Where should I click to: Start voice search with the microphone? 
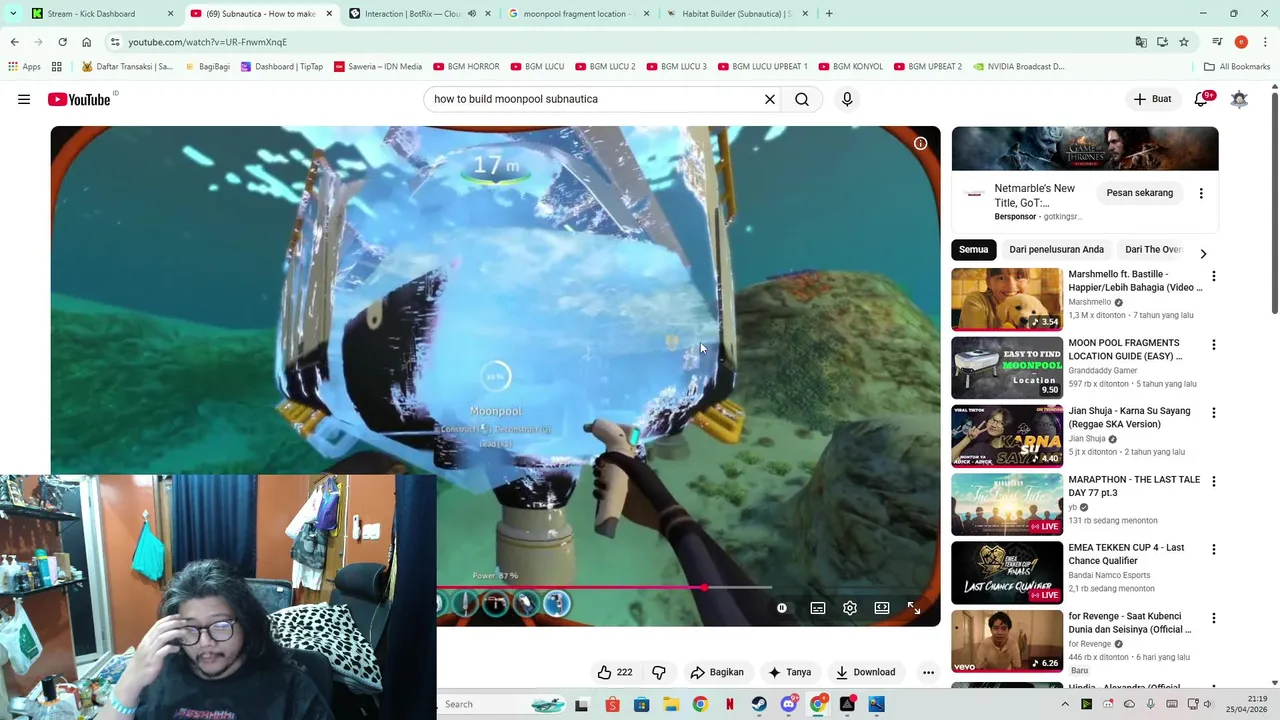[847, 99]
